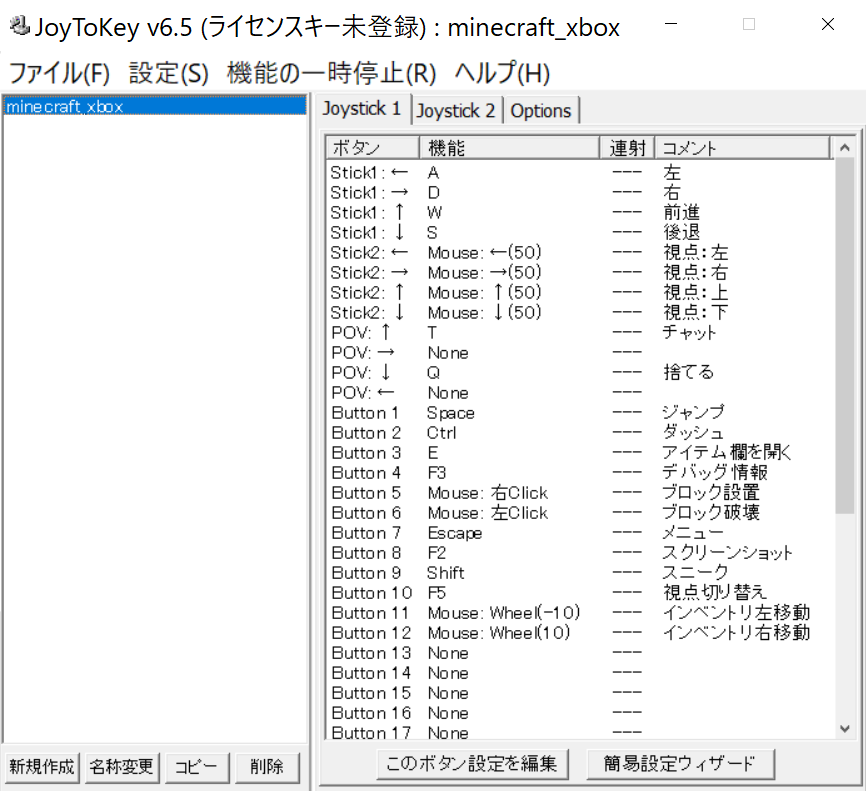Viewport: 868px width, 791px height.
Task: Sort by the ボタン column header
Action: 373,148
